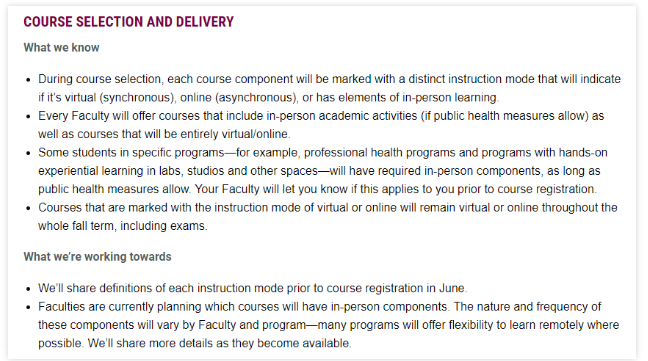Click bullet starting 'Some students in specific programs'

[323, 171]
